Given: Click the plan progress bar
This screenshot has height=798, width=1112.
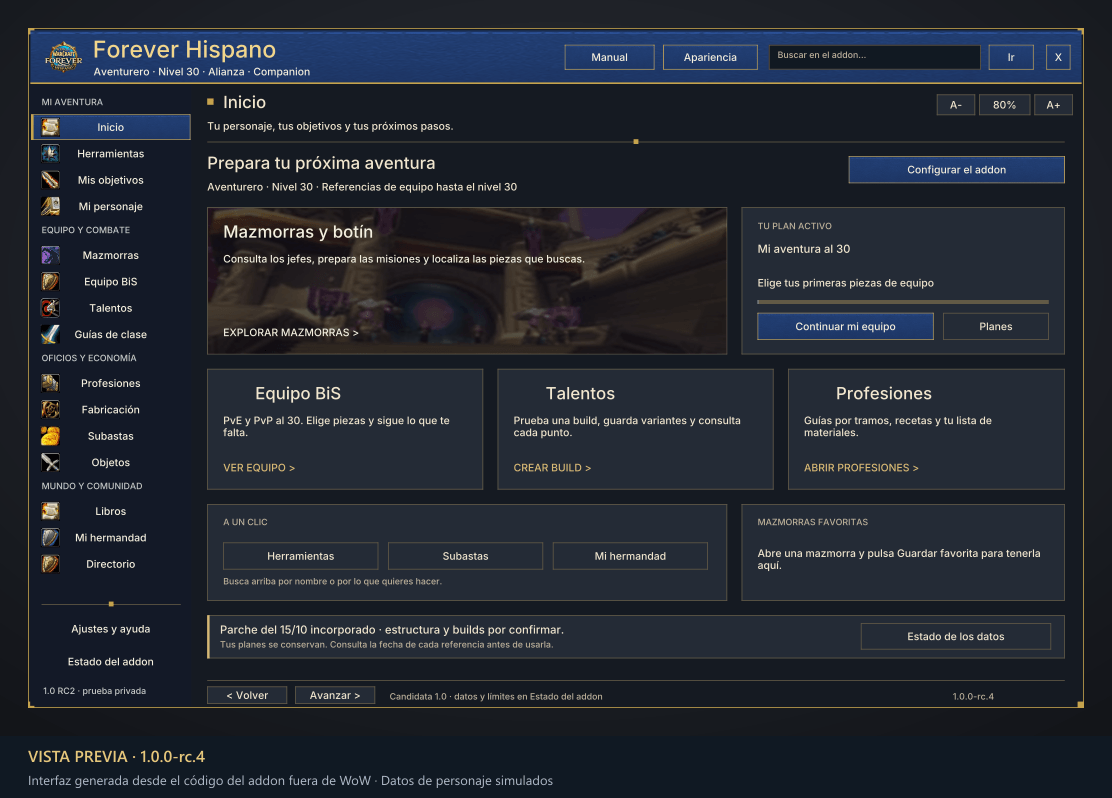Looking at the screenshot, I should (x=903, y=301).
